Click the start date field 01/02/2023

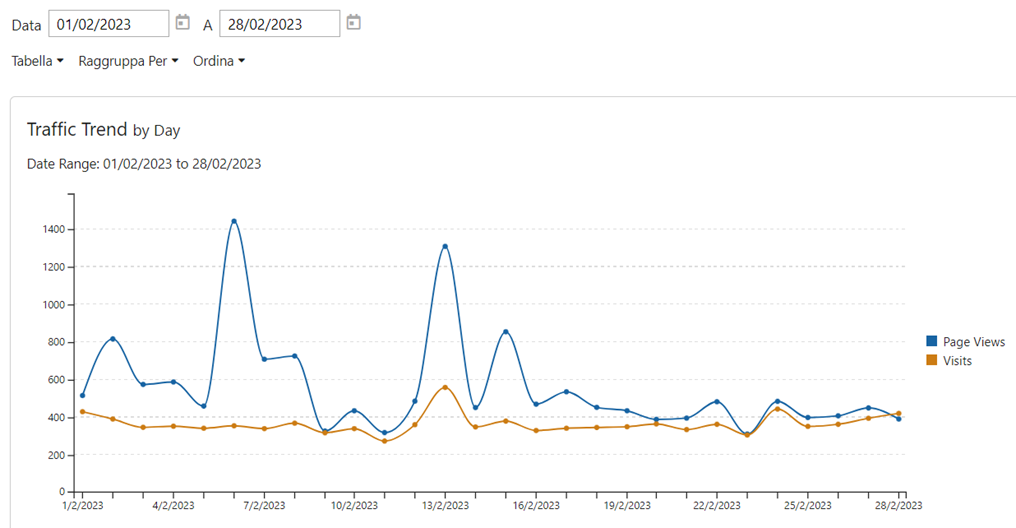click(x=108, y=23)
